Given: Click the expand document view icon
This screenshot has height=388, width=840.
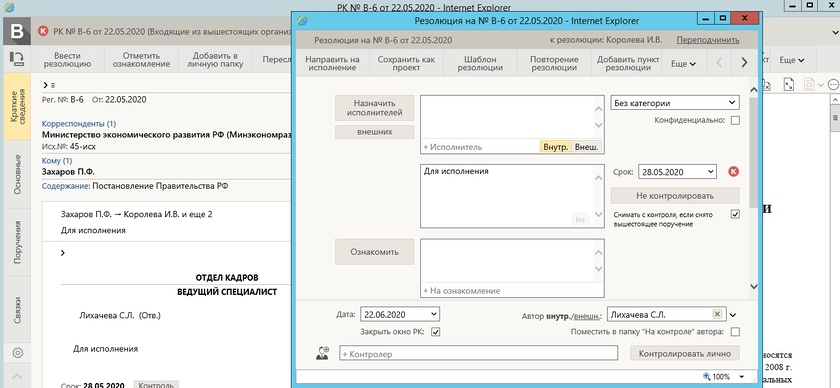Looking at the screenshot, I should pos(789,85).
